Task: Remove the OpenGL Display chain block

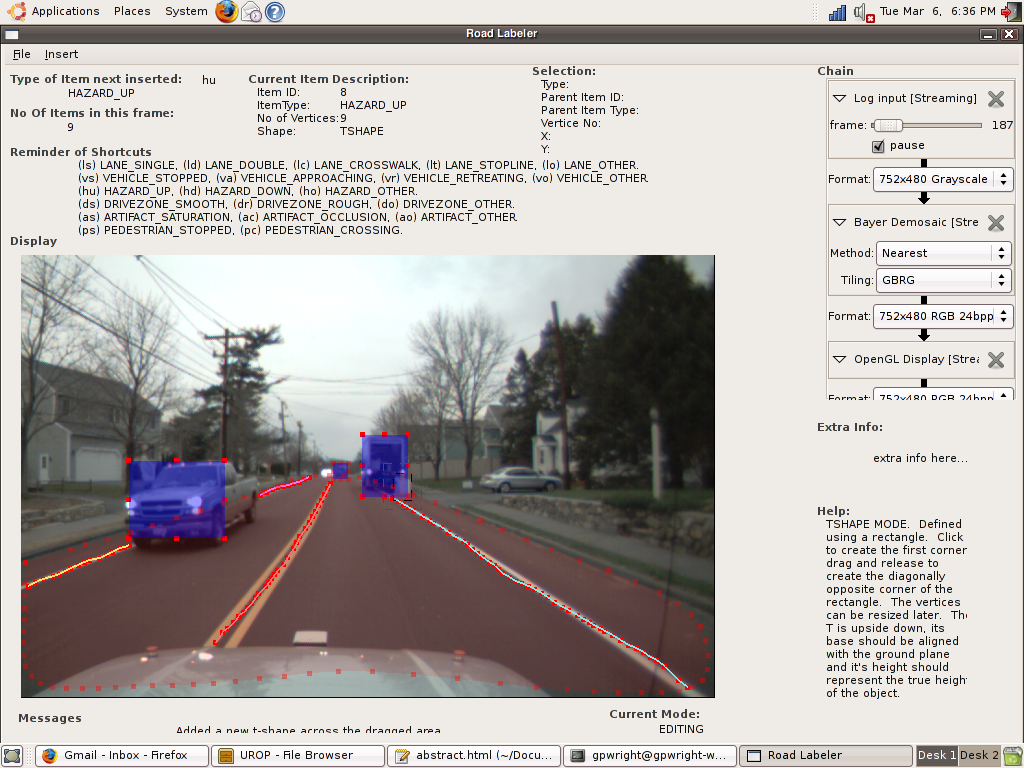Action: pos(996,359)
